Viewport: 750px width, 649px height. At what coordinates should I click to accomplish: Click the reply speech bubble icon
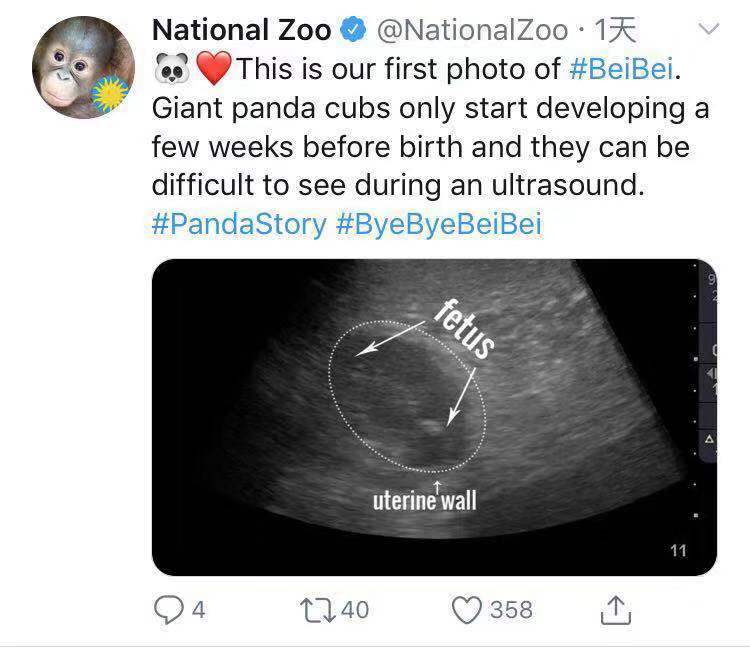point(170,609)
